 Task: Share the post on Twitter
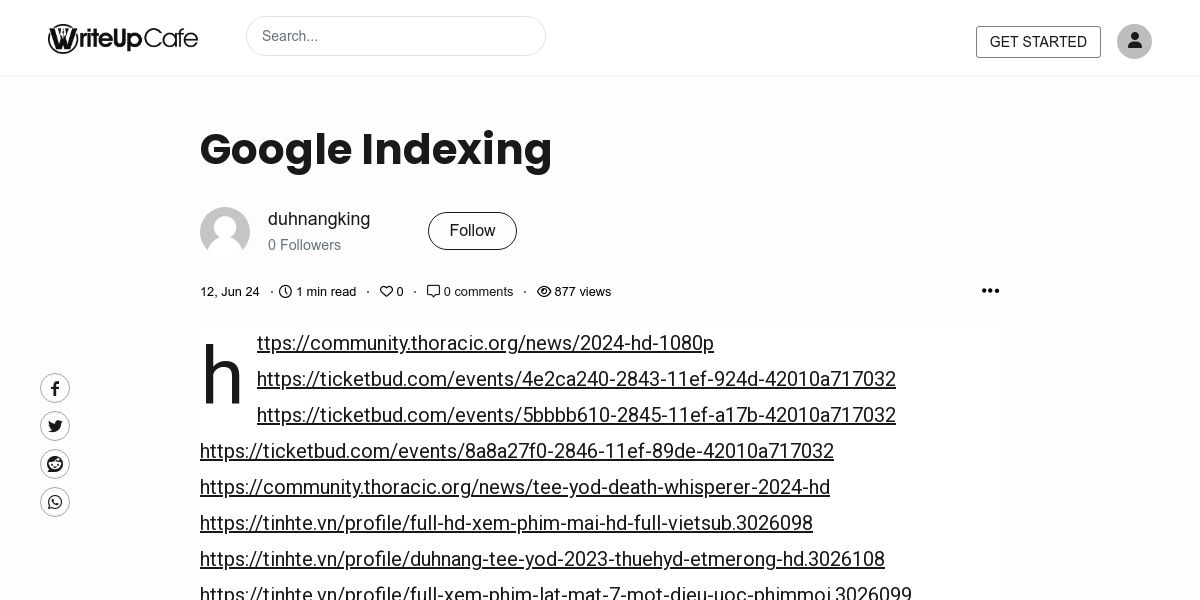pos(55,426)
